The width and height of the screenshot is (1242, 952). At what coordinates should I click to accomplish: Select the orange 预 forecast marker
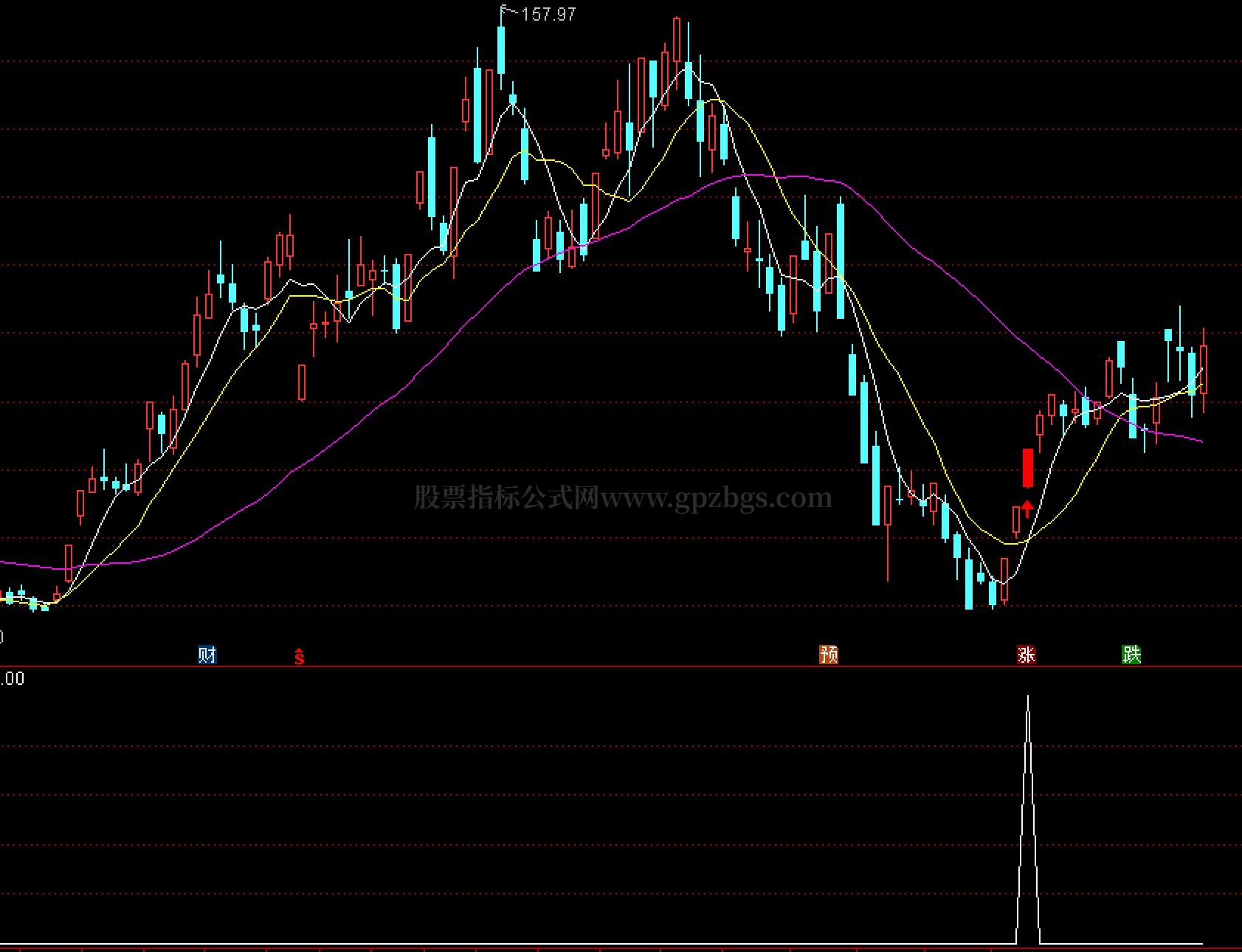click(829, 655)
